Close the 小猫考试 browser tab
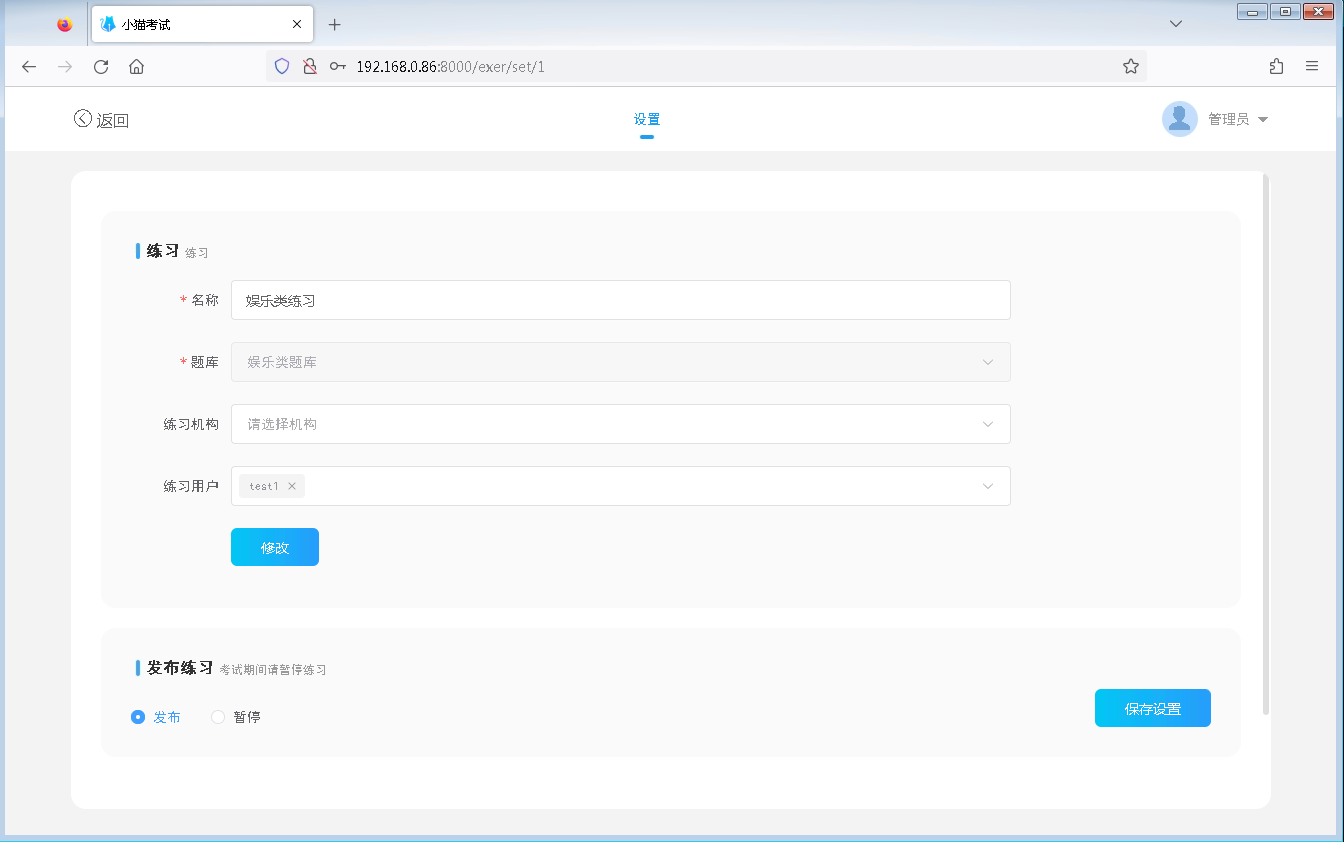 297,24
